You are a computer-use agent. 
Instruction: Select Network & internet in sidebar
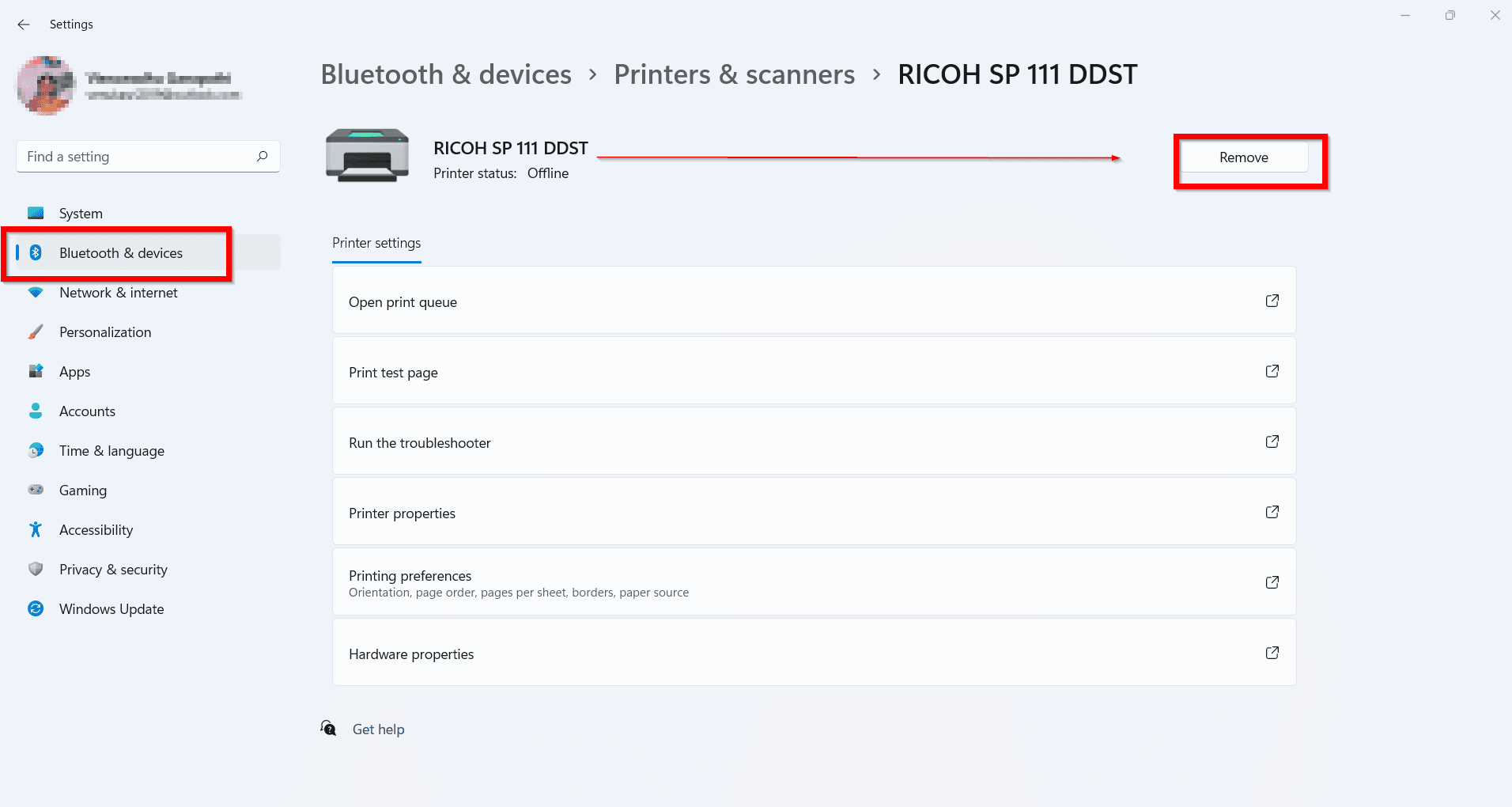118,293
